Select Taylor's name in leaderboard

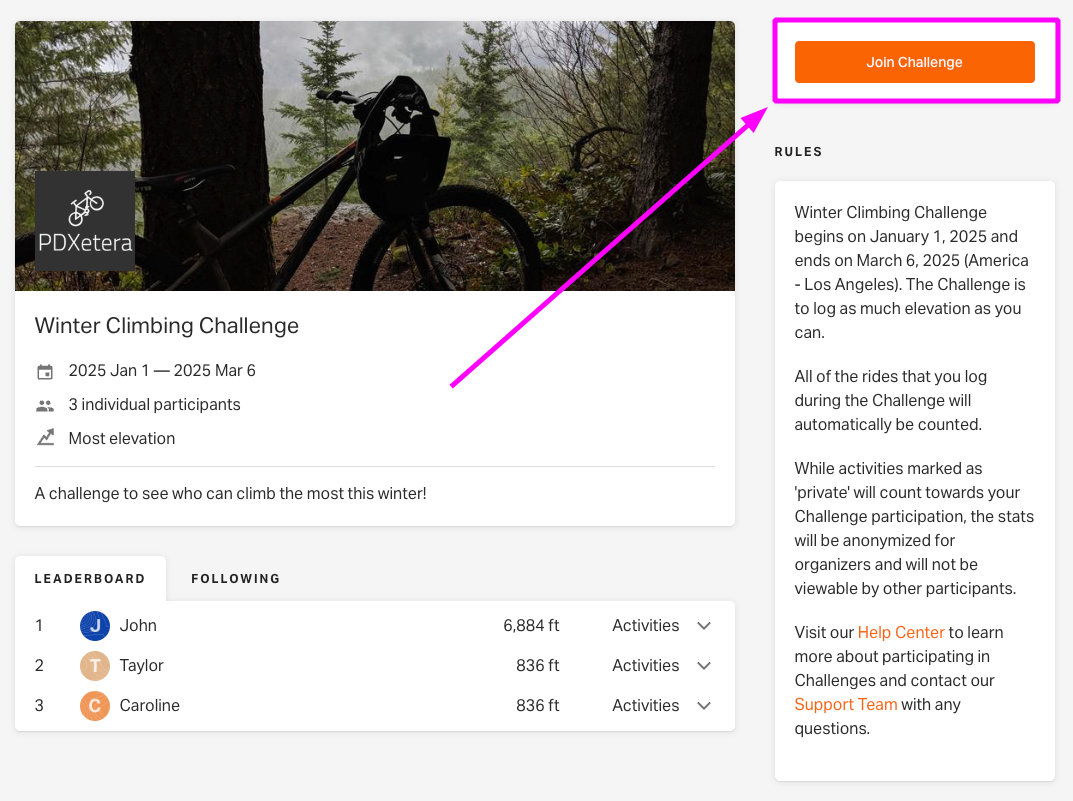click(142, 666)
